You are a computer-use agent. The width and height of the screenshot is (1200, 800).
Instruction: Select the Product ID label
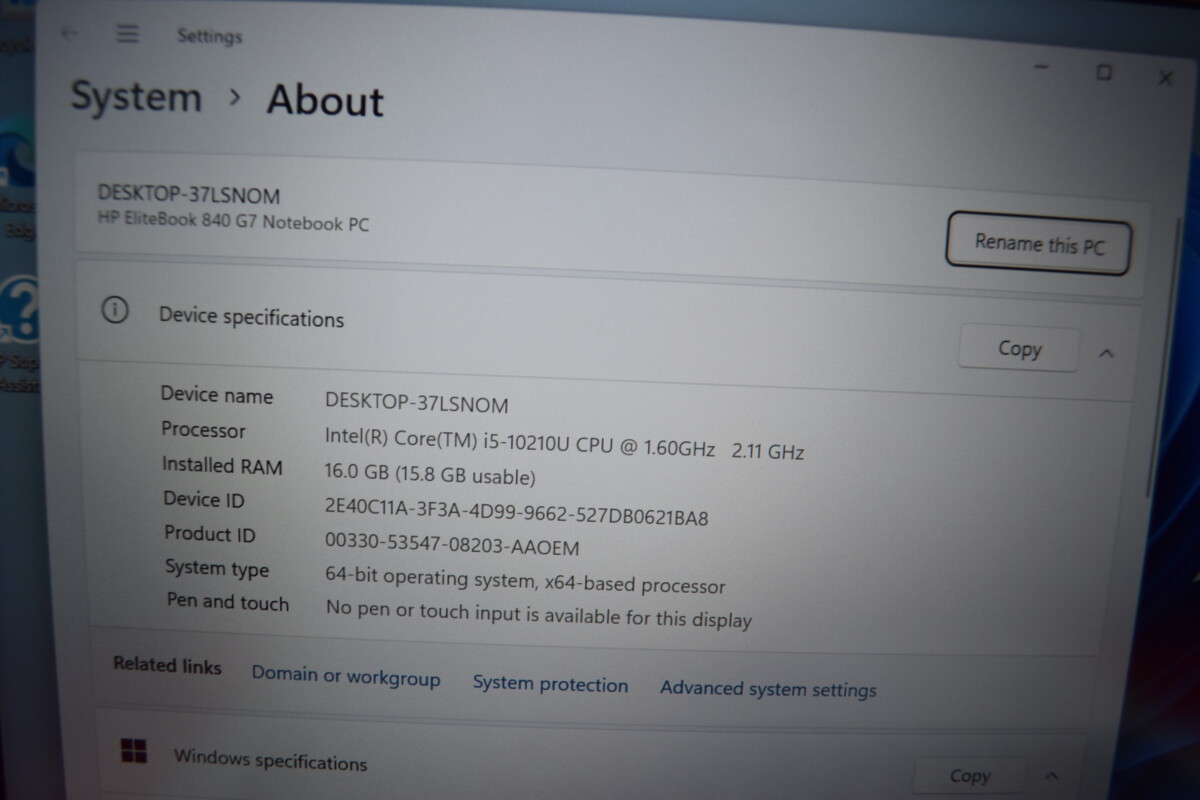click(209, 533)
